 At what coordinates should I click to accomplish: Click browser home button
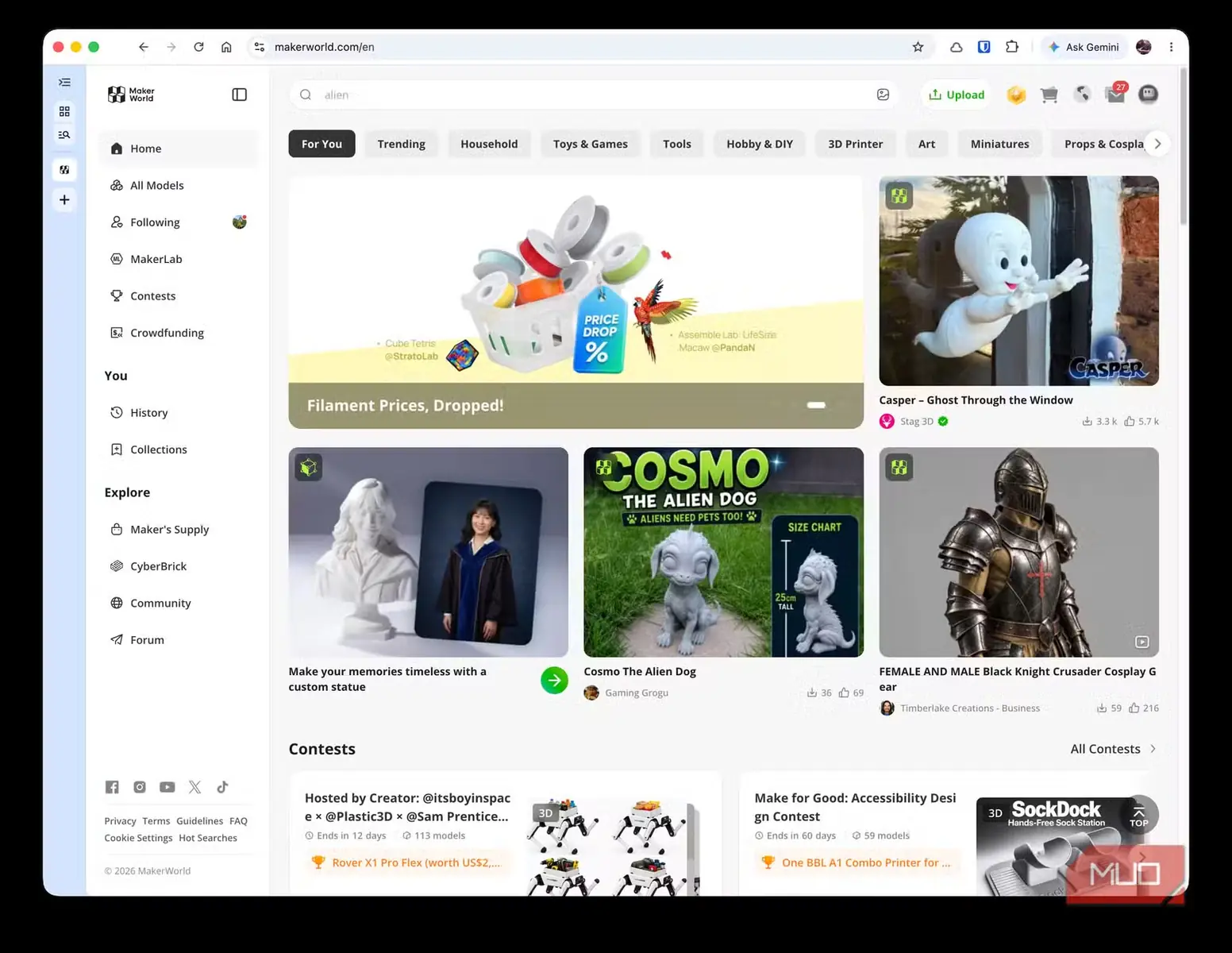coord(226,47)
